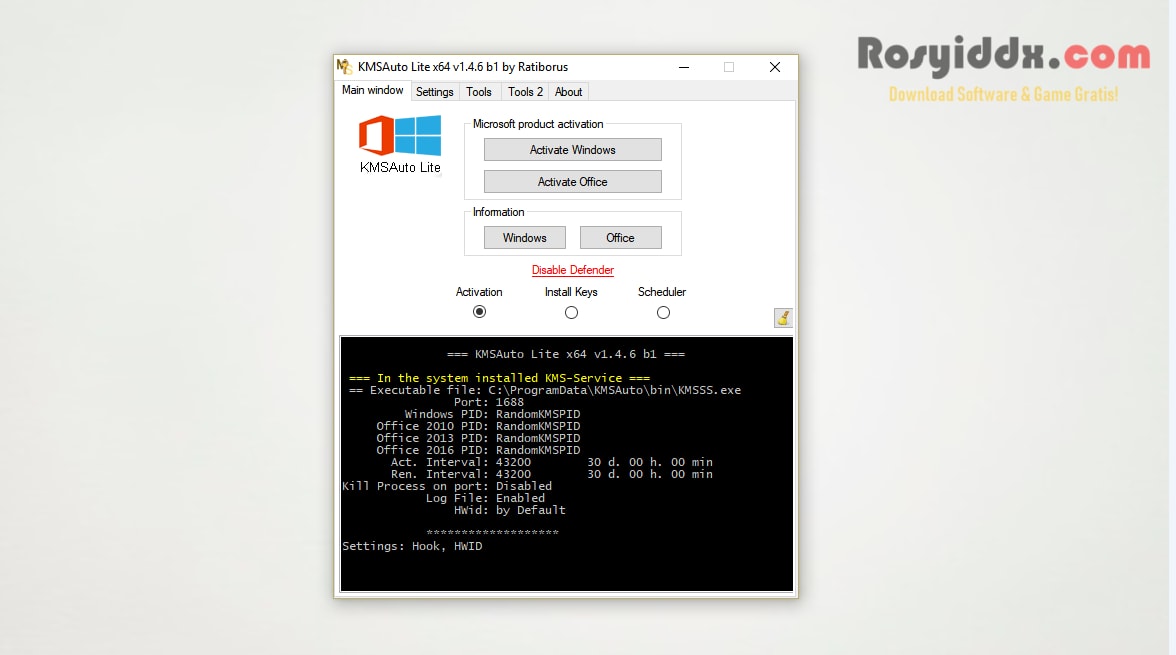The width and height of the screenshot is (1176, 655).
Task: Click yellow 'In the system installed KMS-Service' line
Action: tap(500, 378)
